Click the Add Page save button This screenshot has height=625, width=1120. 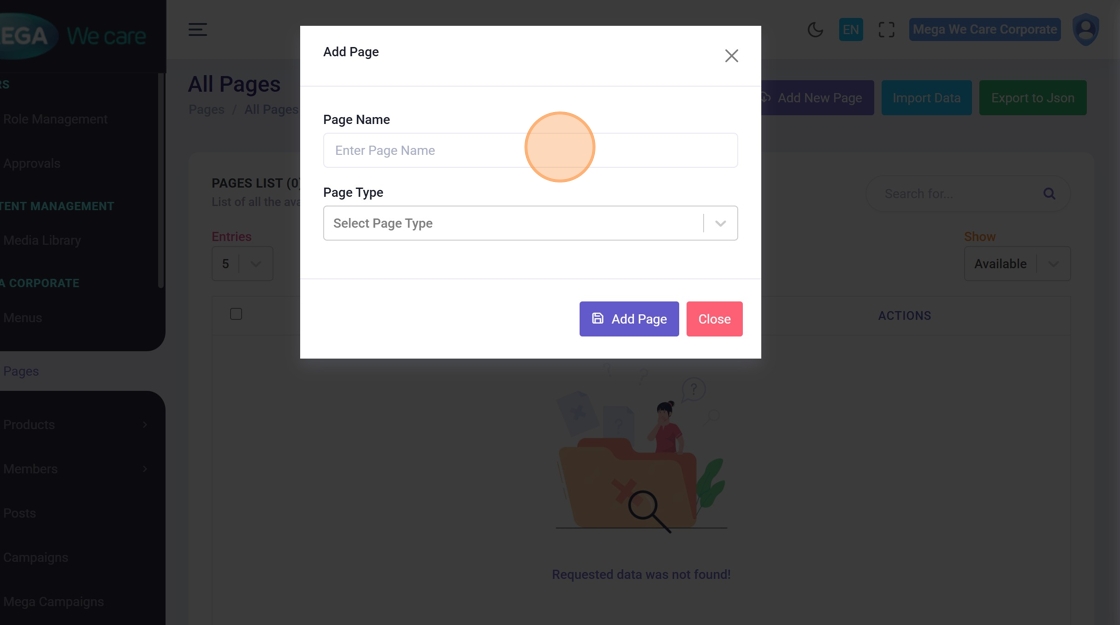pyautogui.click(x=629, y=319)
